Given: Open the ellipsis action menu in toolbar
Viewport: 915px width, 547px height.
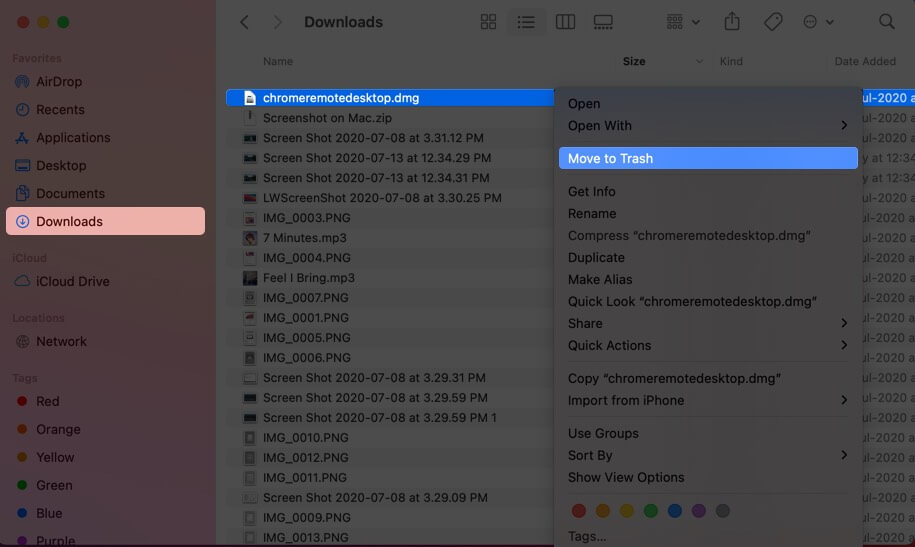Looking at the screenshot, I should (x=818, y=22).
